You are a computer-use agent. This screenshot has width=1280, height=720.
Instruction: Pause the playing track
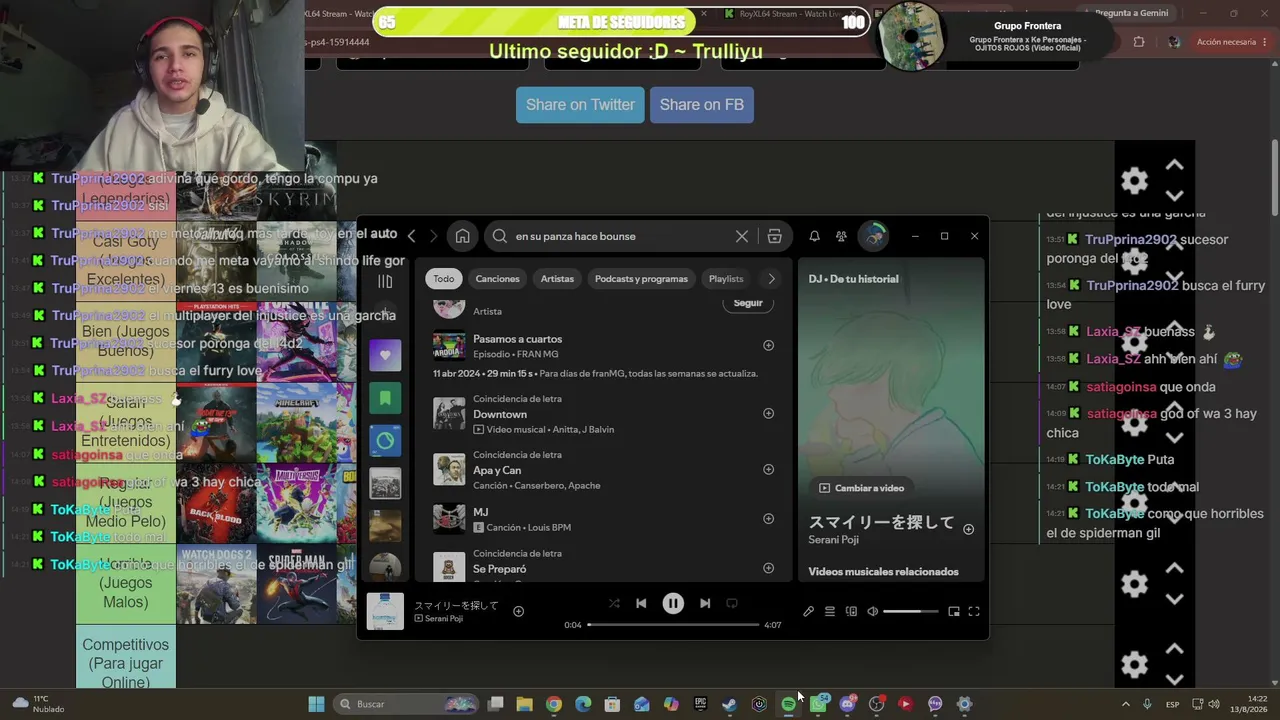[673, 603]
